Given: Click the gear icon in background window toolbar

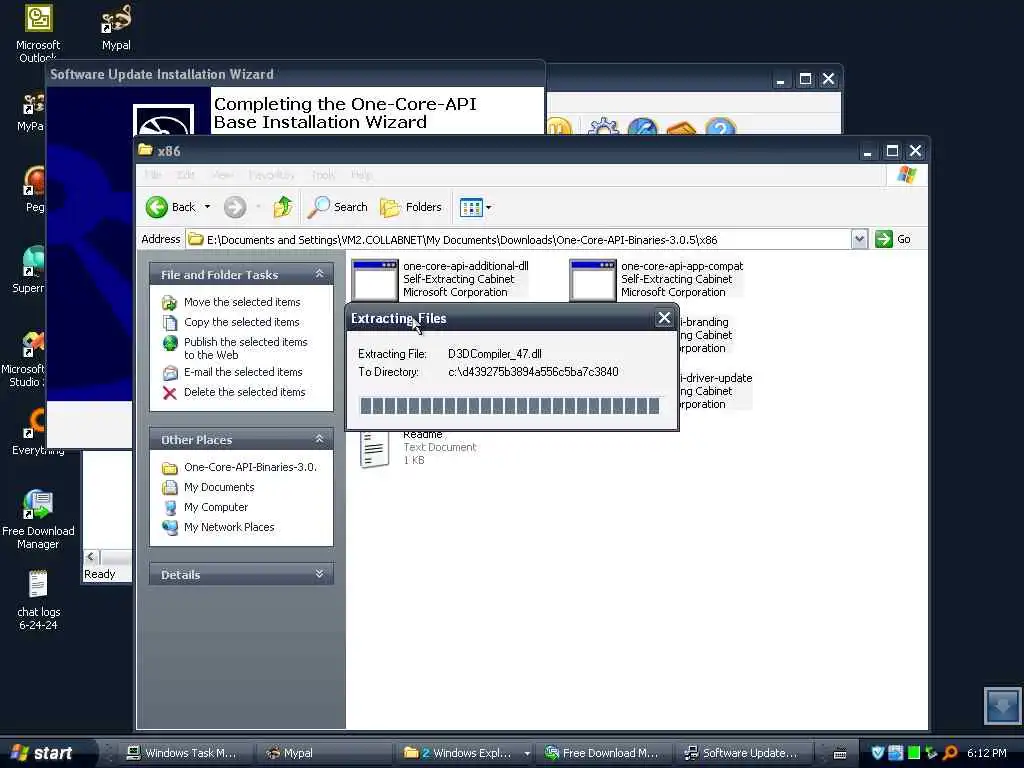Looking at the screenshot, I should click(603, 127).
